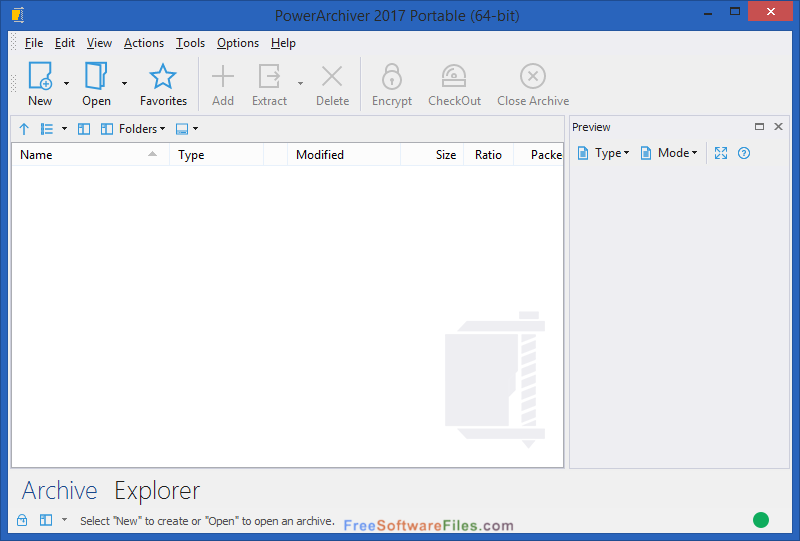Click the Preview fullscreen expand icon

coord(721,153)
